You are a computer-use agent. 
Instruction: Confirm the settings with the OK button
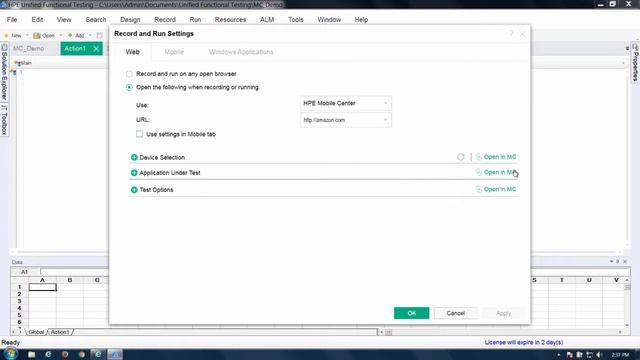point(411,313)
